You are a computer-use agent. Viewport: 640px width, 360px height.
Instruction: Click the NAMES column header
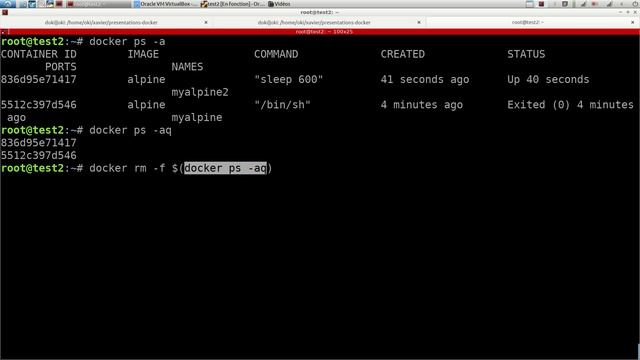pyautogui.click(x=187, y=67)
